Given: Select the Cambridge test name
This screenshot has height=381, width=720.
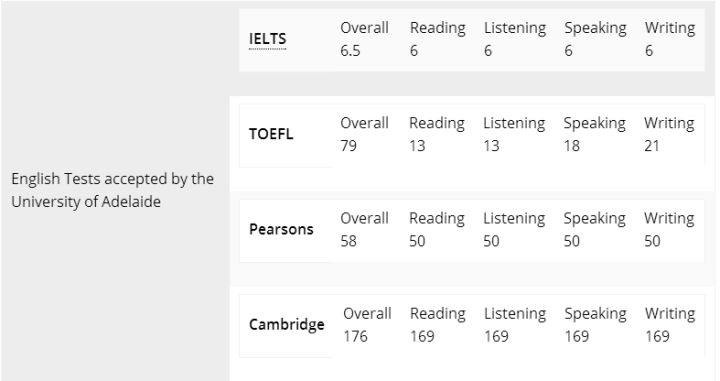Looking at the screenshot, I should [287, 325].
